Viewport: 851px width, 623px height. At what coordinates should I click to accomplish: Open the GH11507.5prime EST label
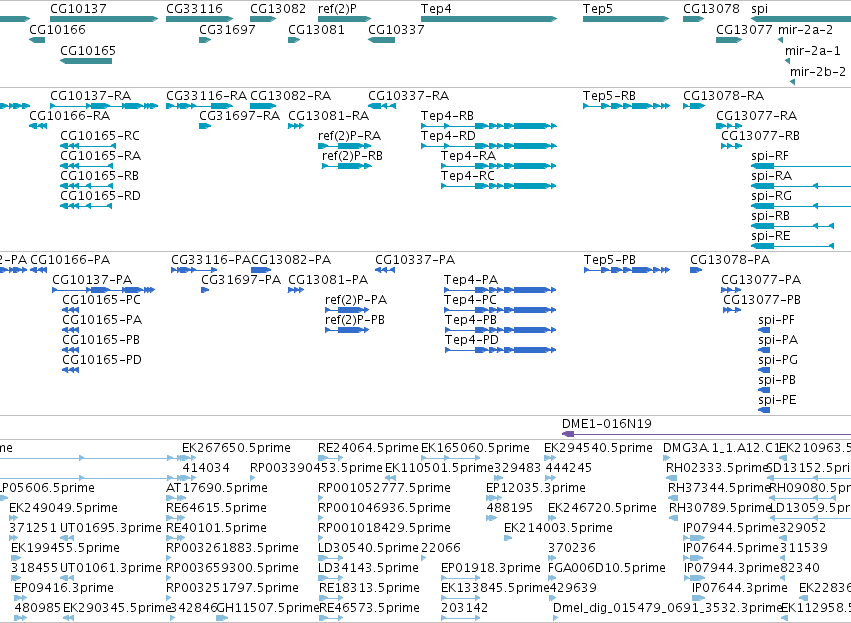tap(268, 607)
